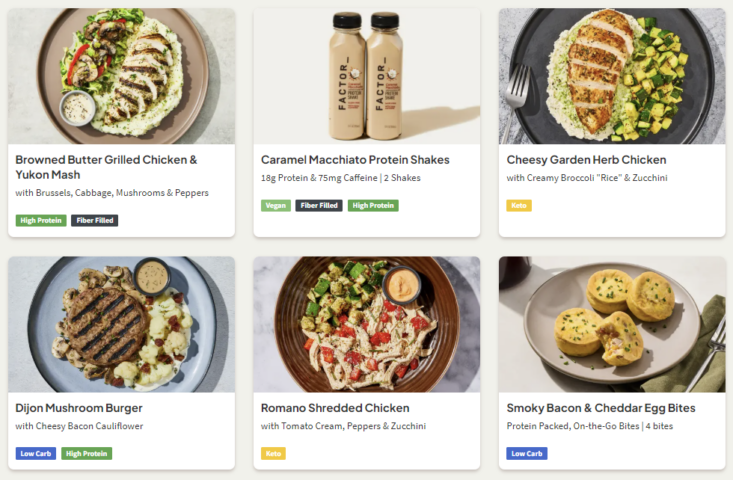Select the Dijon Mushroom Burger meal image

(x=121, y=324)
